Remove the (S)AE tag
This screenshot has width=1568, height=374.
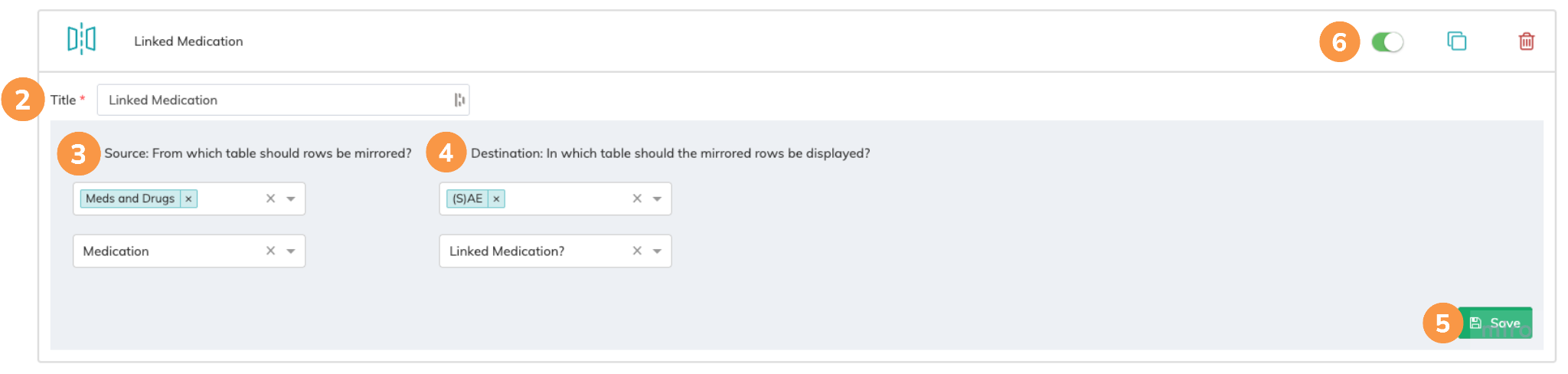point(496,198)
